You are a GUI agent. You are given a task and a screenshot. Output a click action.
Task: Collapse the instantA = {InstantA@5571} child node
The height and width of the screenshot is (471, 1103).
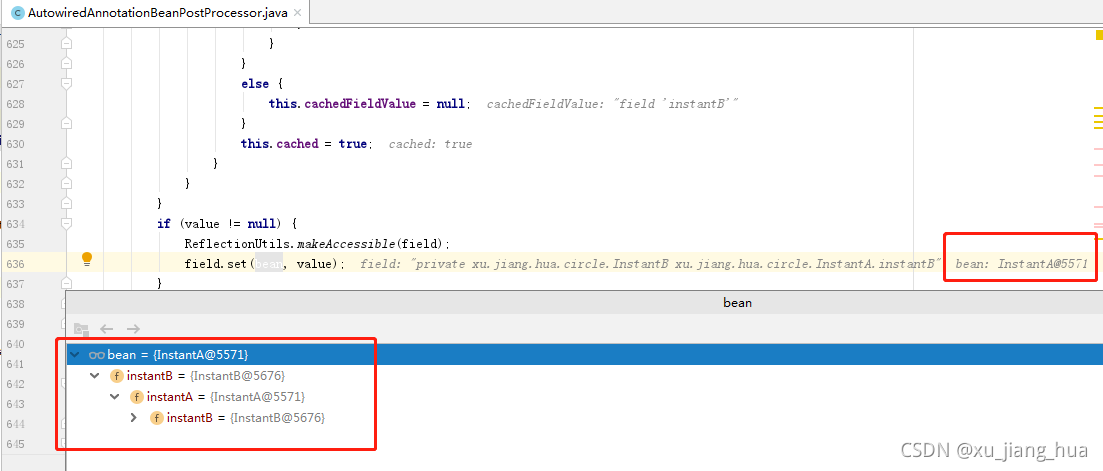(x=115, y=397)
